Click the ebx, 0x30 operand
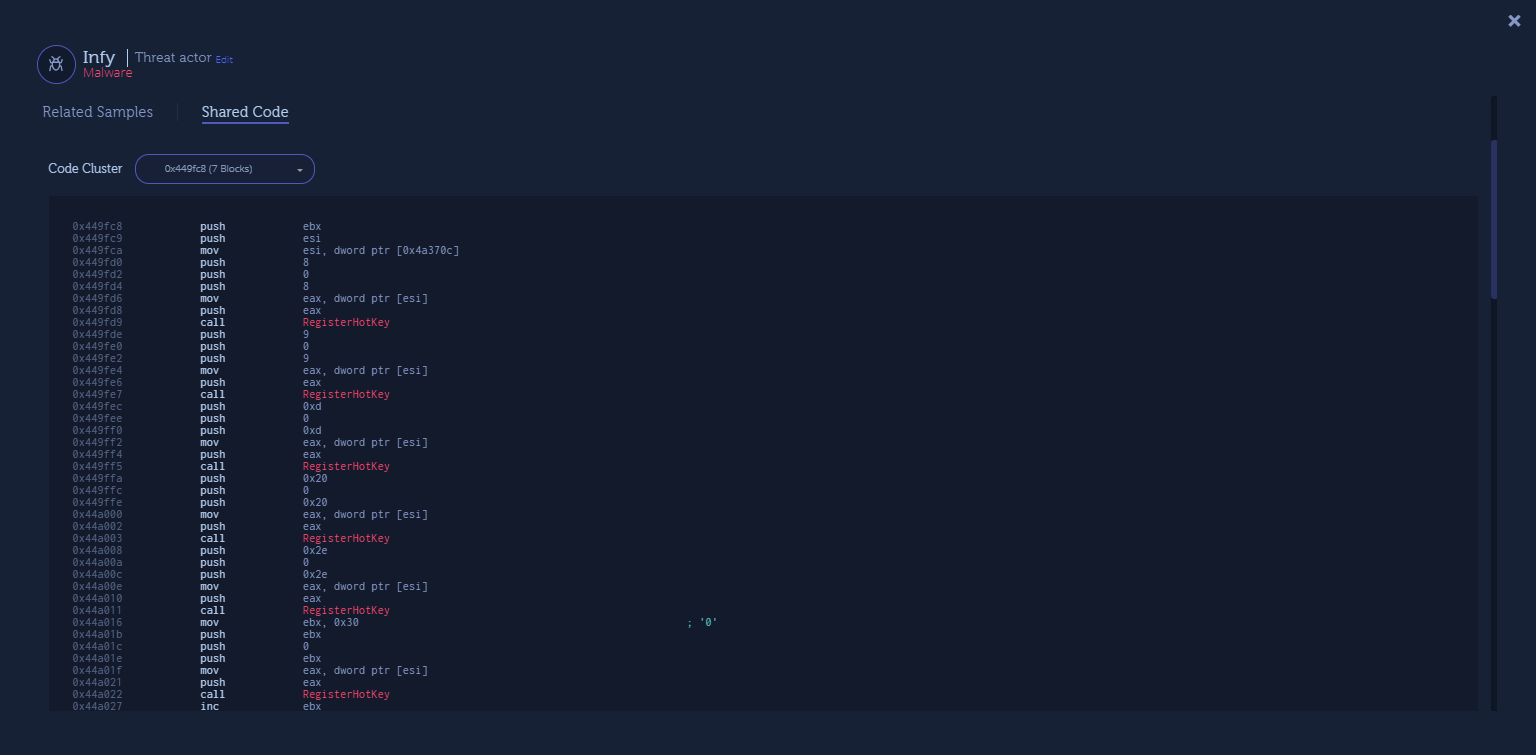Viewport: 1536px width, 755px height. click(330, 623)
